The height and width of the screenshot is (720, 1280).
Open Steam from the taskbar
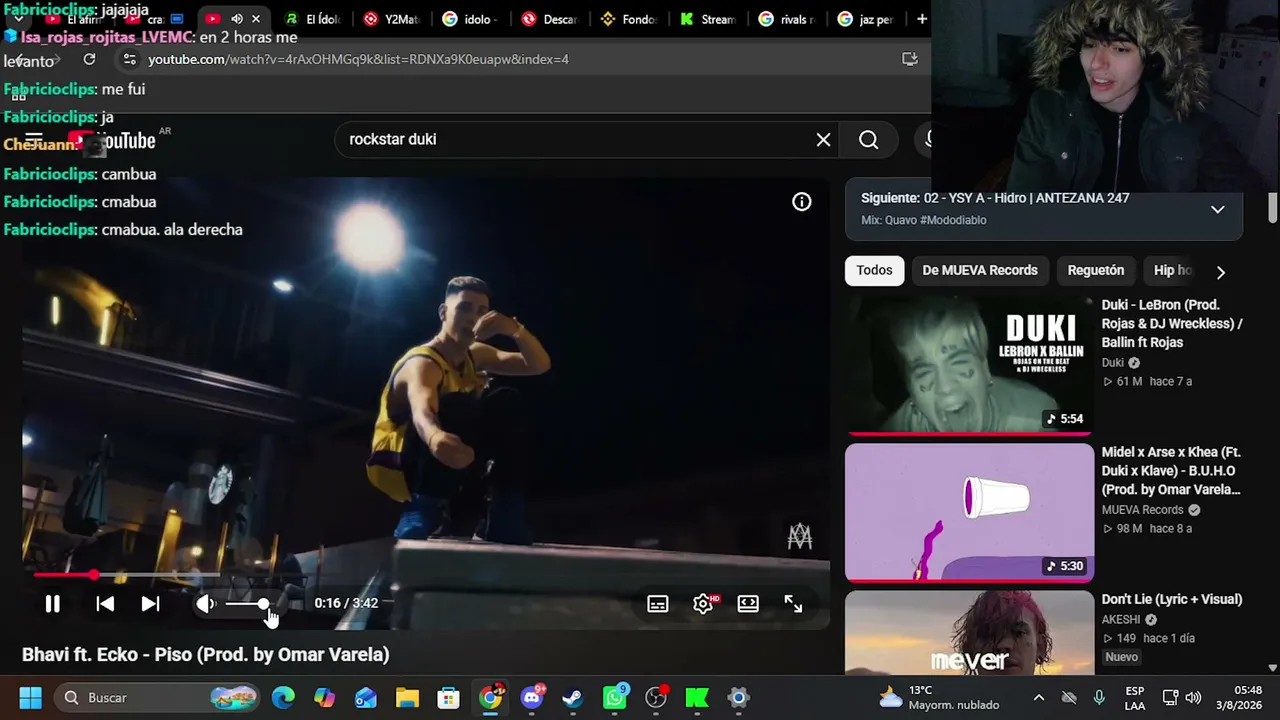click(573, 698)
